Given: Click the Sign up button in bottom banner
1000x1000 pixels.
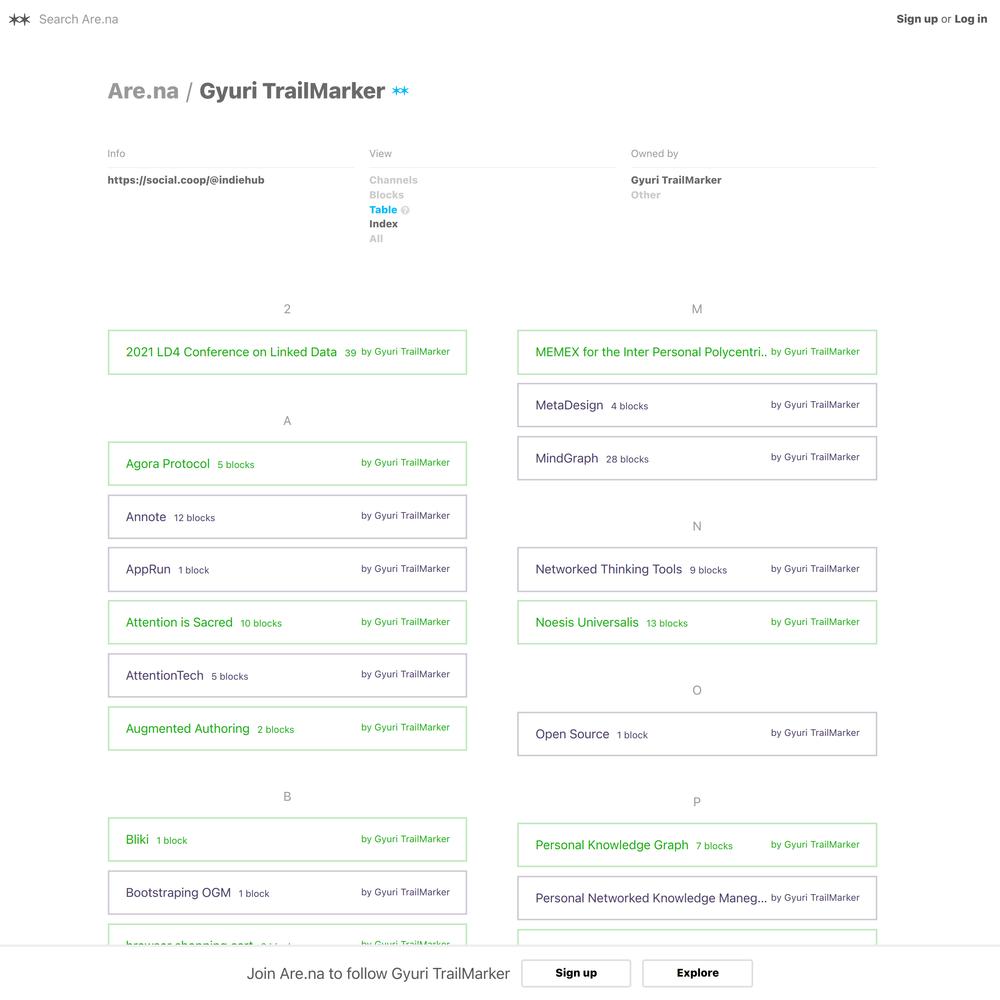Looking at the screenshot, I should (576, 973).
